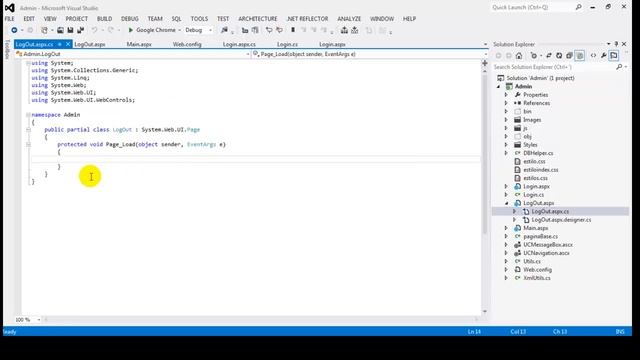
Task: Click the Navigate Backward toolbar icon
Action: (x=14, y=30)
